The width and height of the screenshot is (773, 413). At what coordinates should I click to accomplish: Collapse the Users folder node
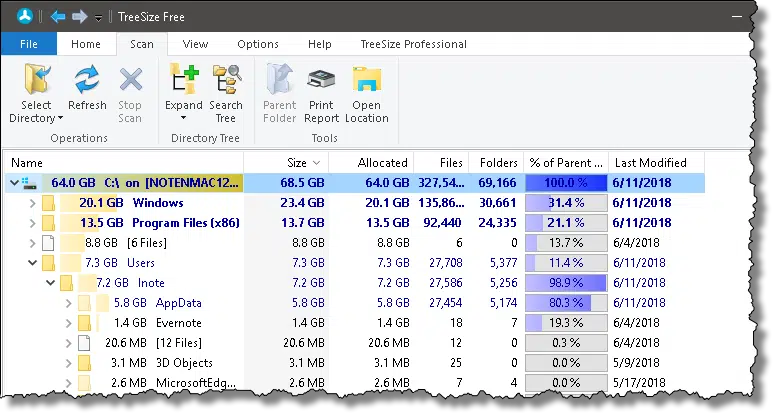tap(33, 263)
